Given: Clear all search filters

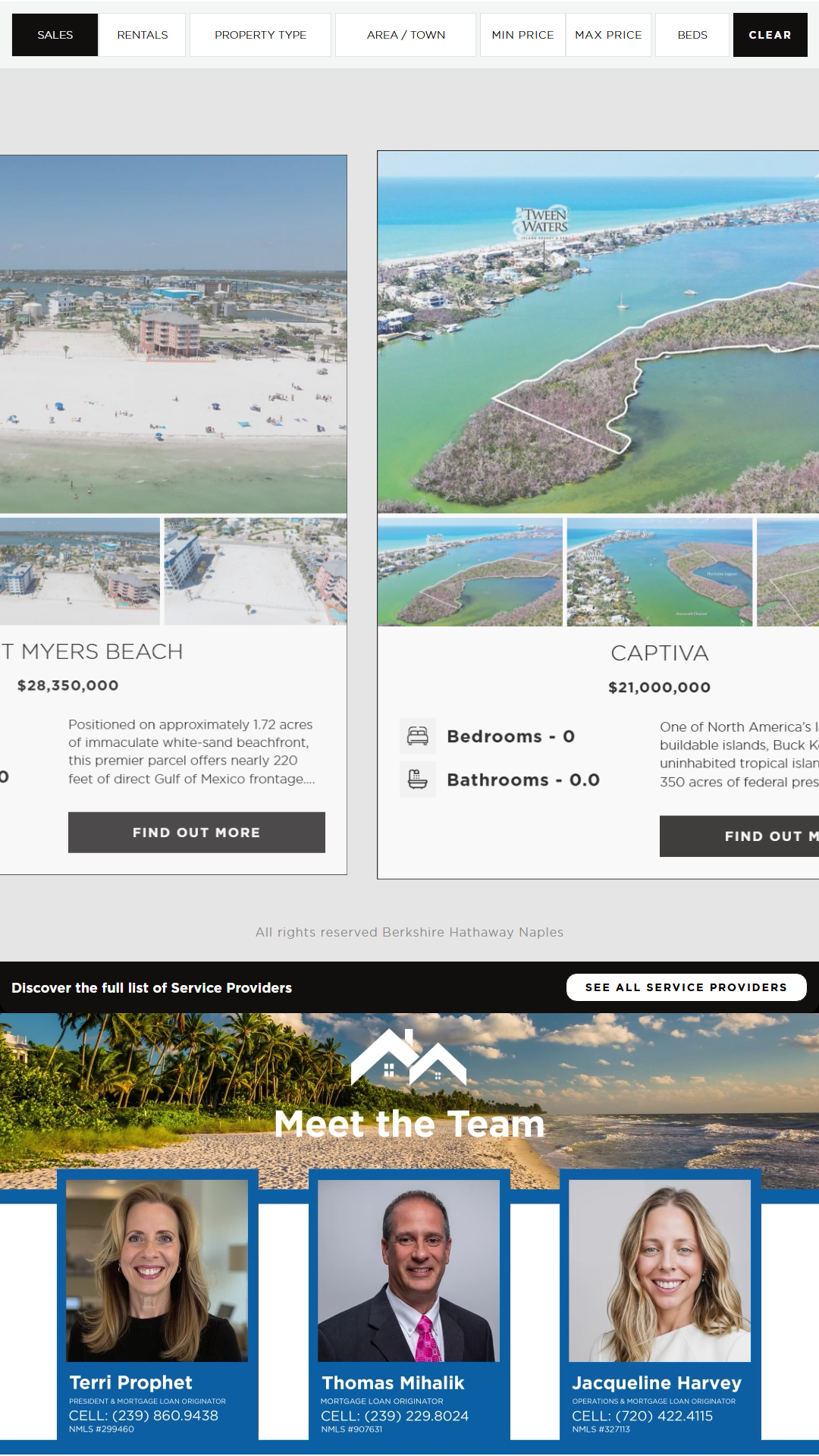Looking at the screenshot, I should (770, 35).
